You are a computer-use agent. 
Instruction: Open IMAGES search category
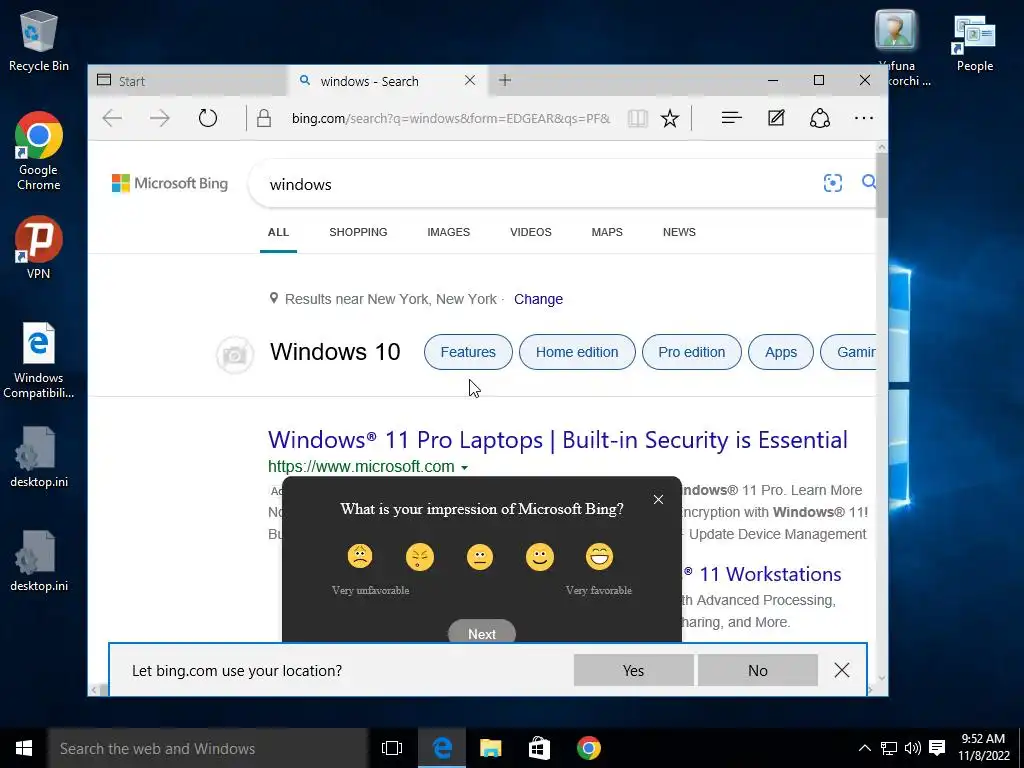click(449, 232)
